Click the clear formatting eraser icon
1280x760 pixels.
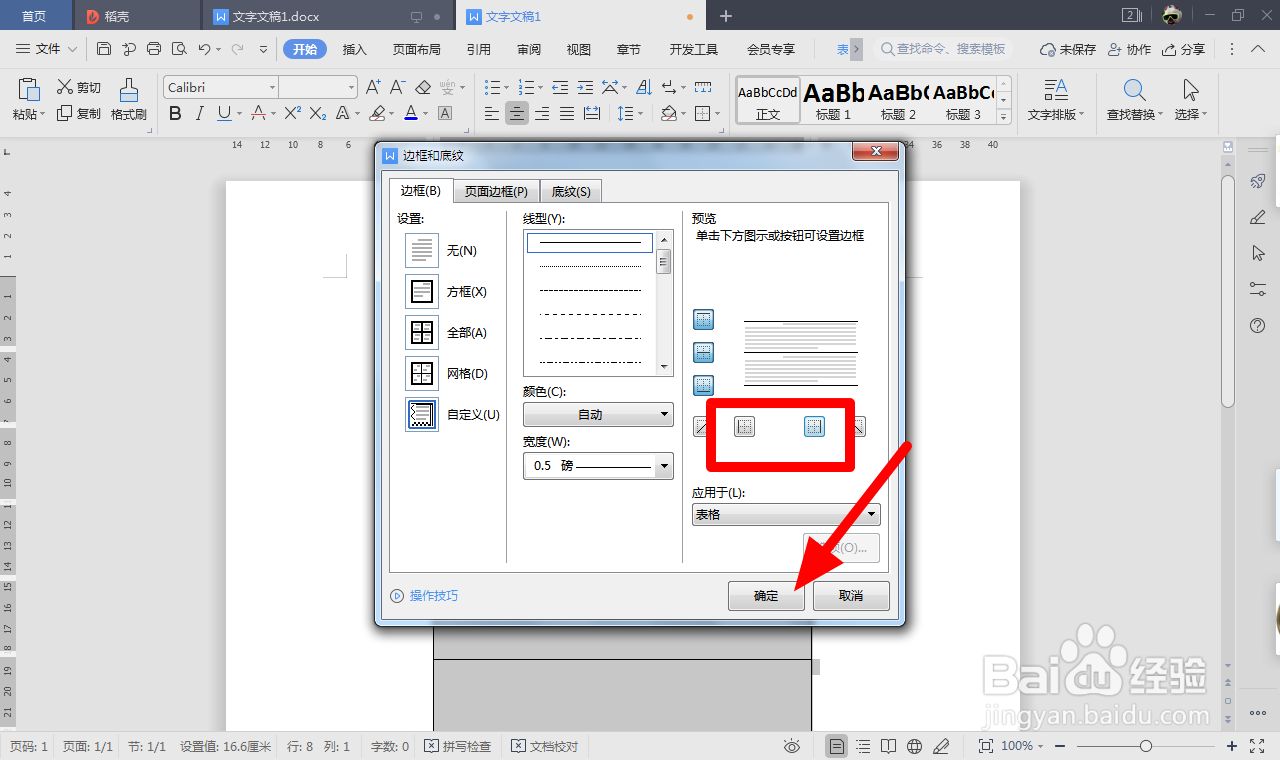[x=423, y=87]
